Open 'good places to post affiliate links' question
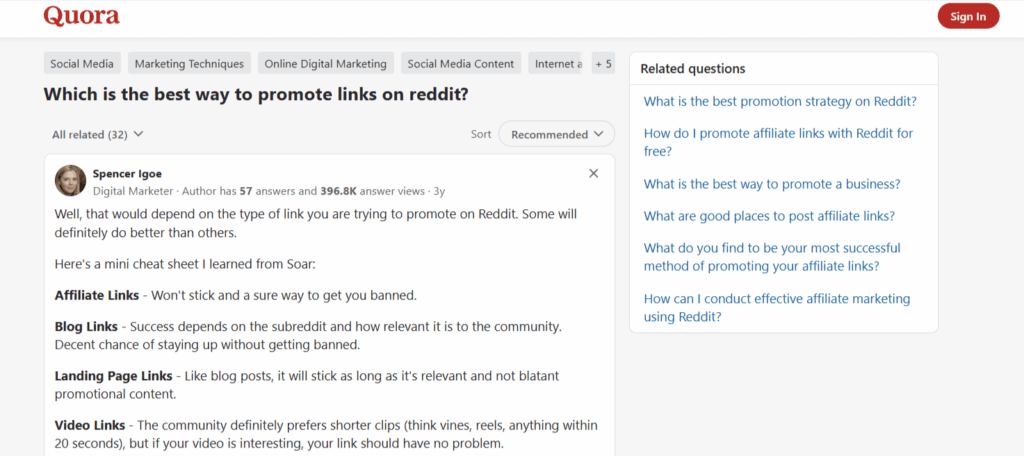This screenshot has width=1024, height=456. click(769, 216)
